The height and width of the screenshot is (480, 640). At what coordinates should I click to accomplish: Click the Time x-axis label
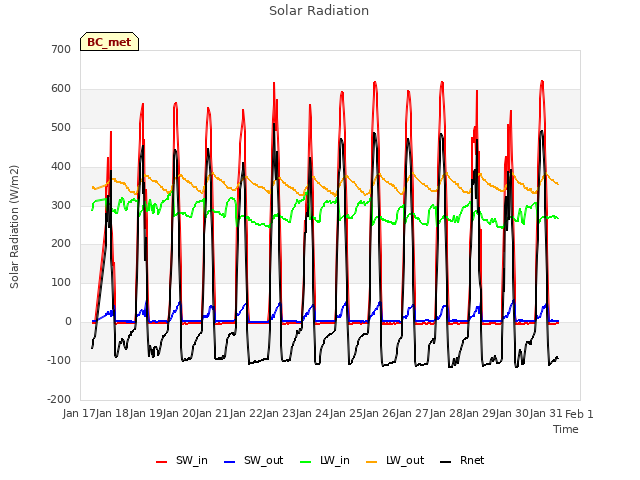566,429
